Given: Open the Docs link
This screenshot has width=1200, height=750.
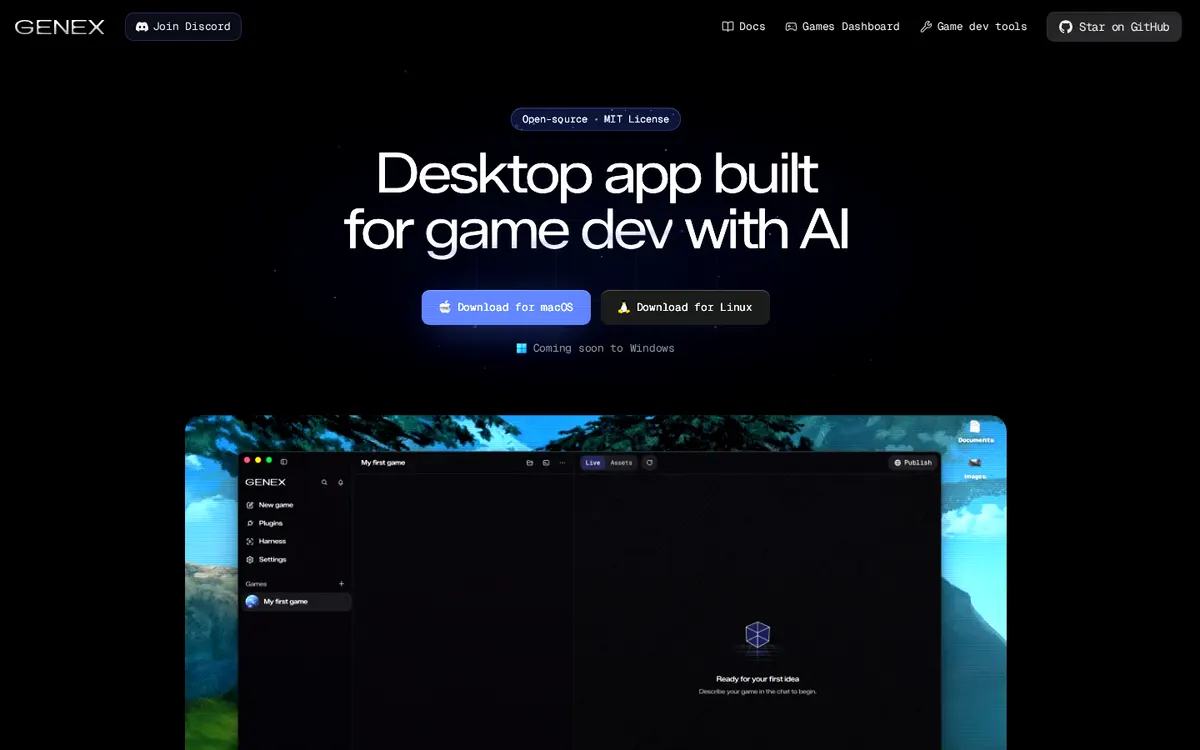Looking at the screenshot, I should (744, 27).
